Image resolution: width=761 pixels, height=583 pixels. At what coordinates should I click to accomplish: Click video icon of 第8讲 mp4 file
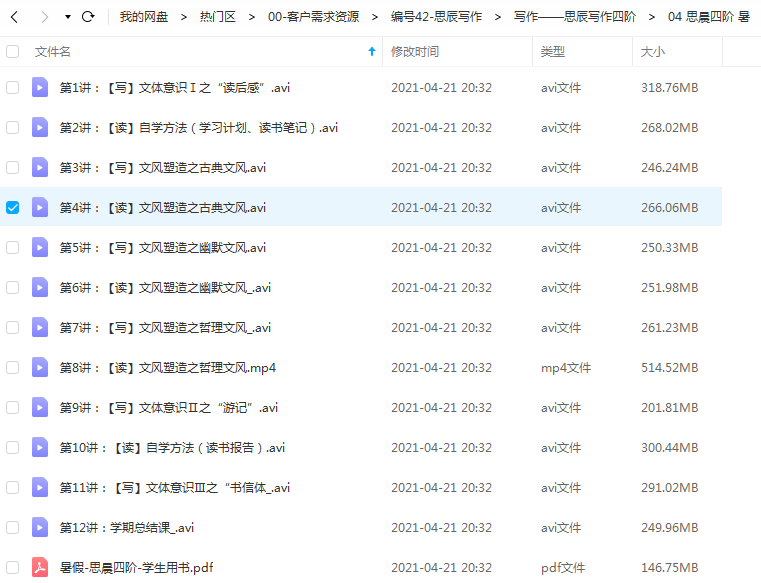click(40, 367)
